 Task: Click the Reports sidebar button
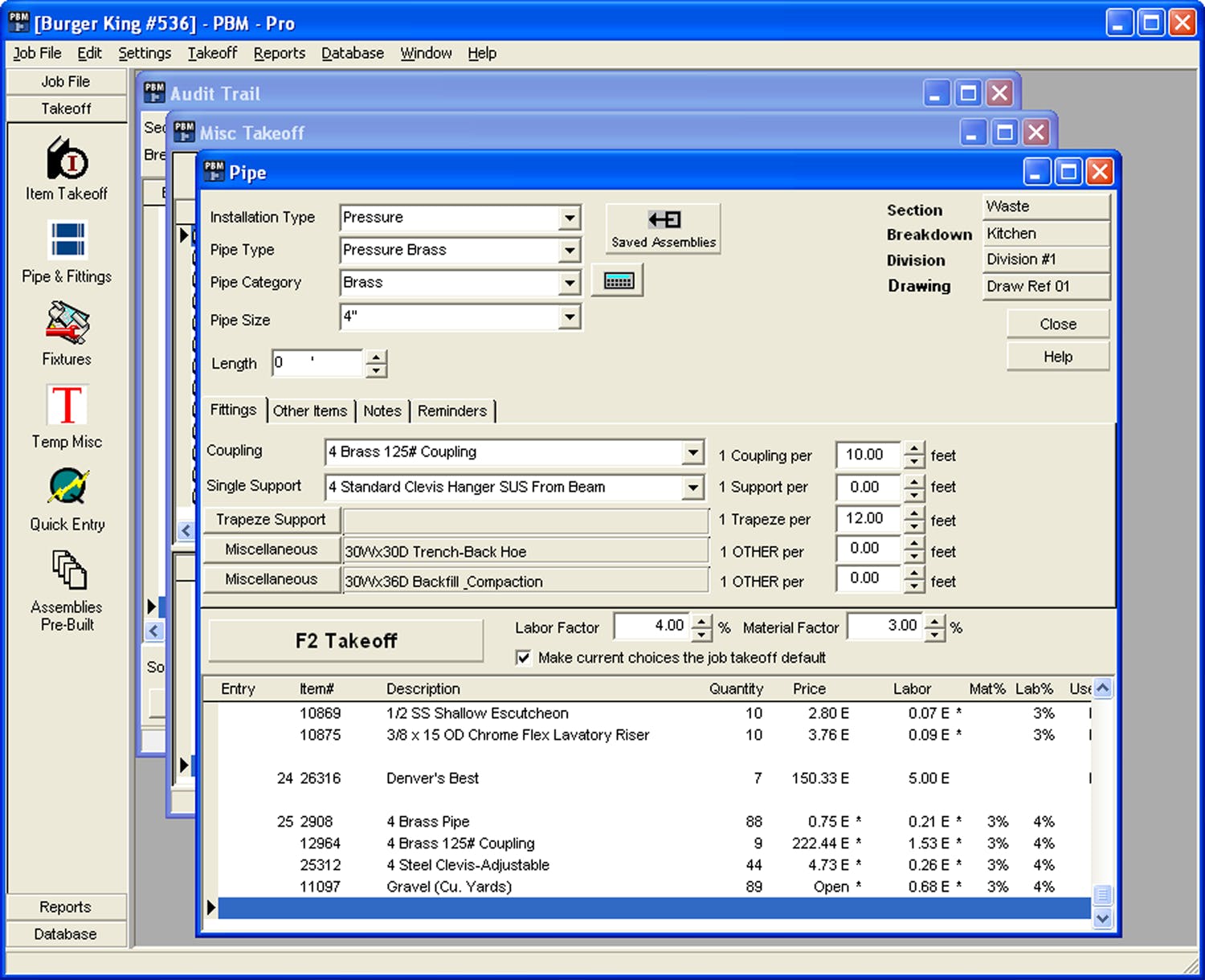pos(66,907)
